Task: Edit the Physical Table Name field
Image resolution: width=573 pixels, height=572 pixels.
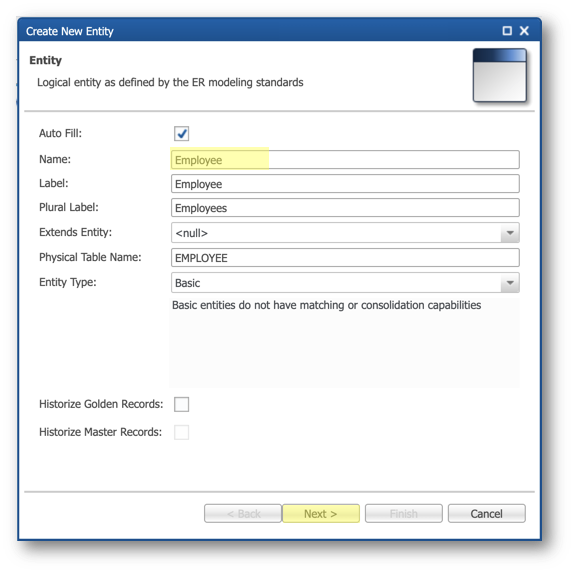Action: point(345,258)
